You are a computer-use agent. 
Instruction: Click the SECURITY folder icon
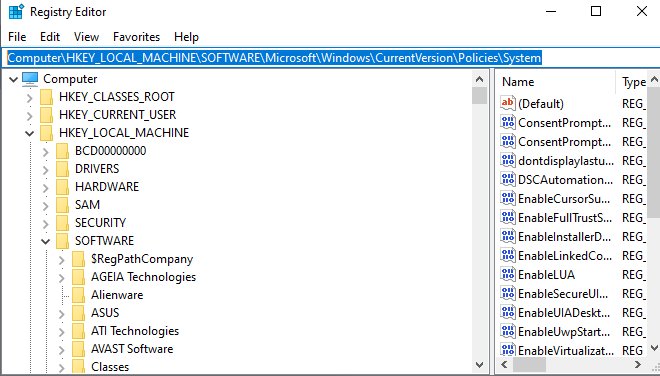click(x=63, y=223)
